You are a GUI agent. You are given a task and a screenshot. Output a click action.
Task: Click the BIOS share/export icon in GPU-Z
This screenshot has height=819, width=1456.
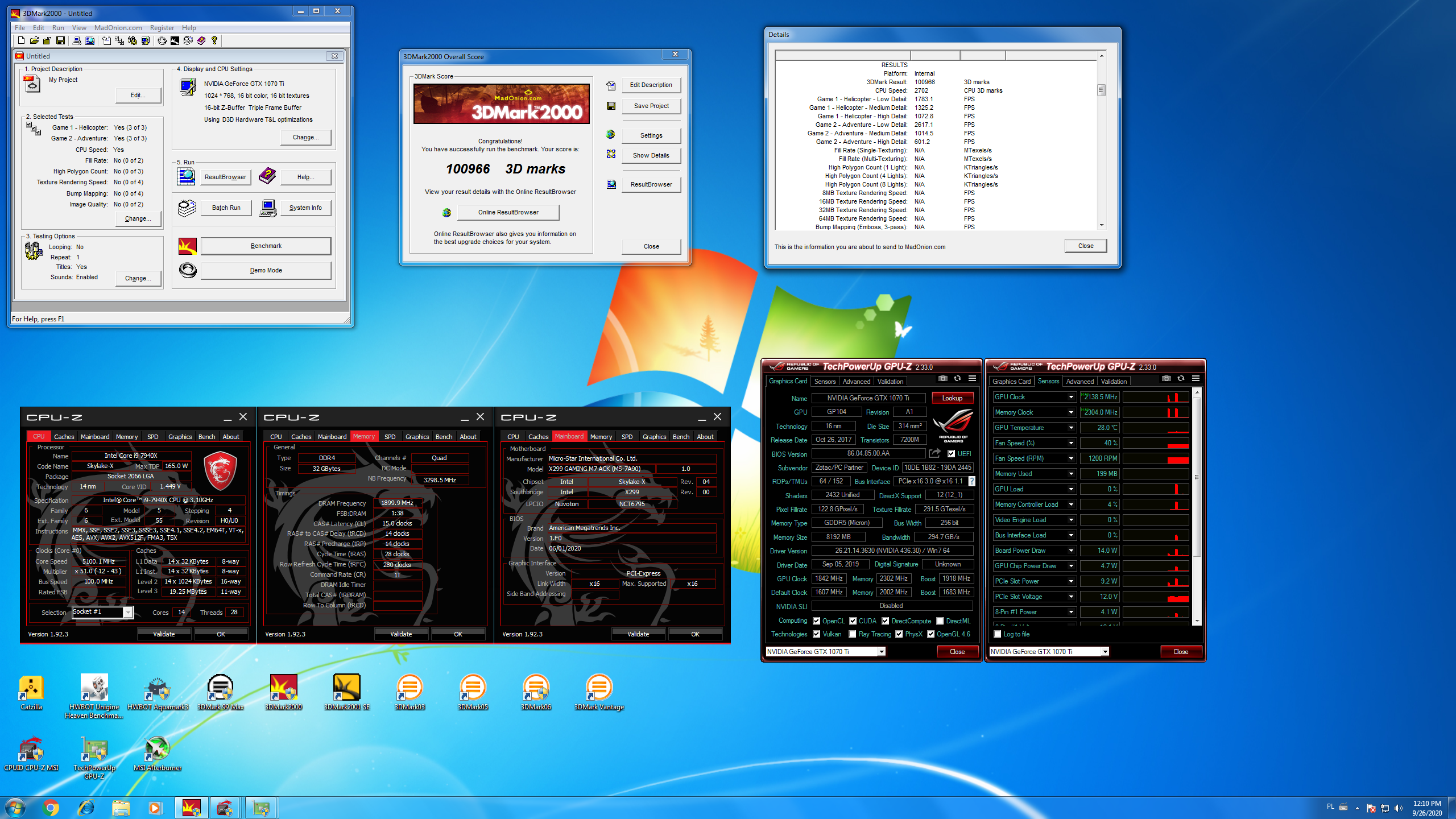point(934,453)
